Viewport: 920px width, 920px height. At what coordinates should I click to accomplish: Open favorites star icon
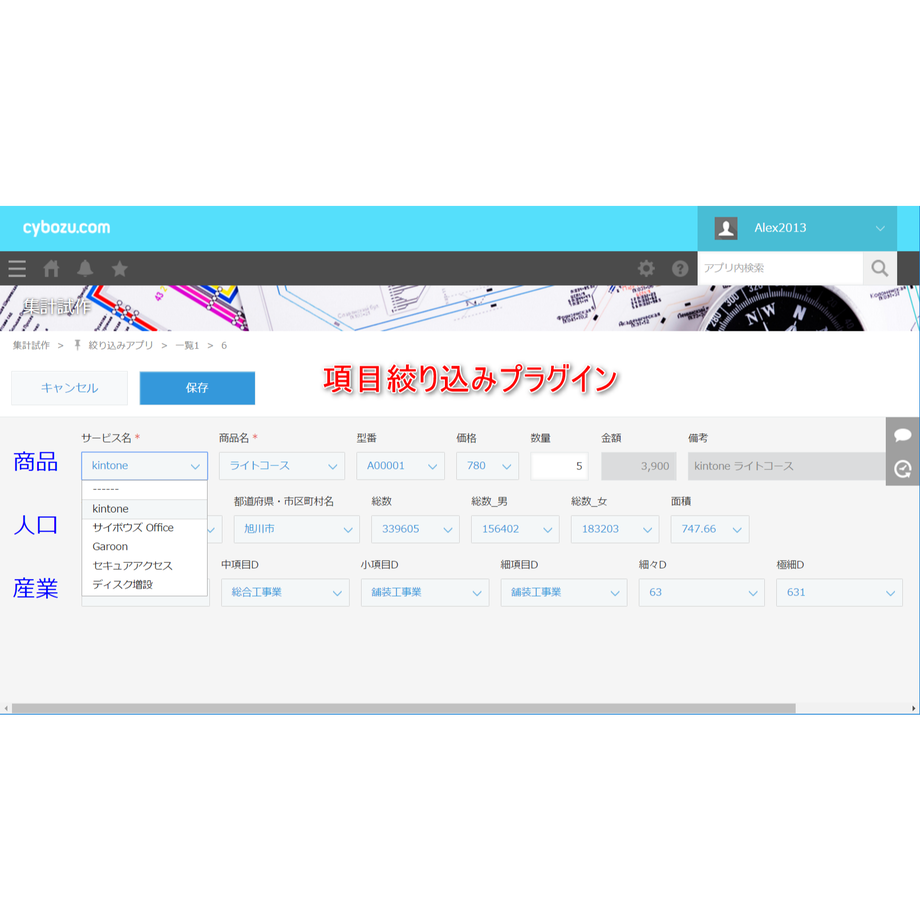coord(120,269)
